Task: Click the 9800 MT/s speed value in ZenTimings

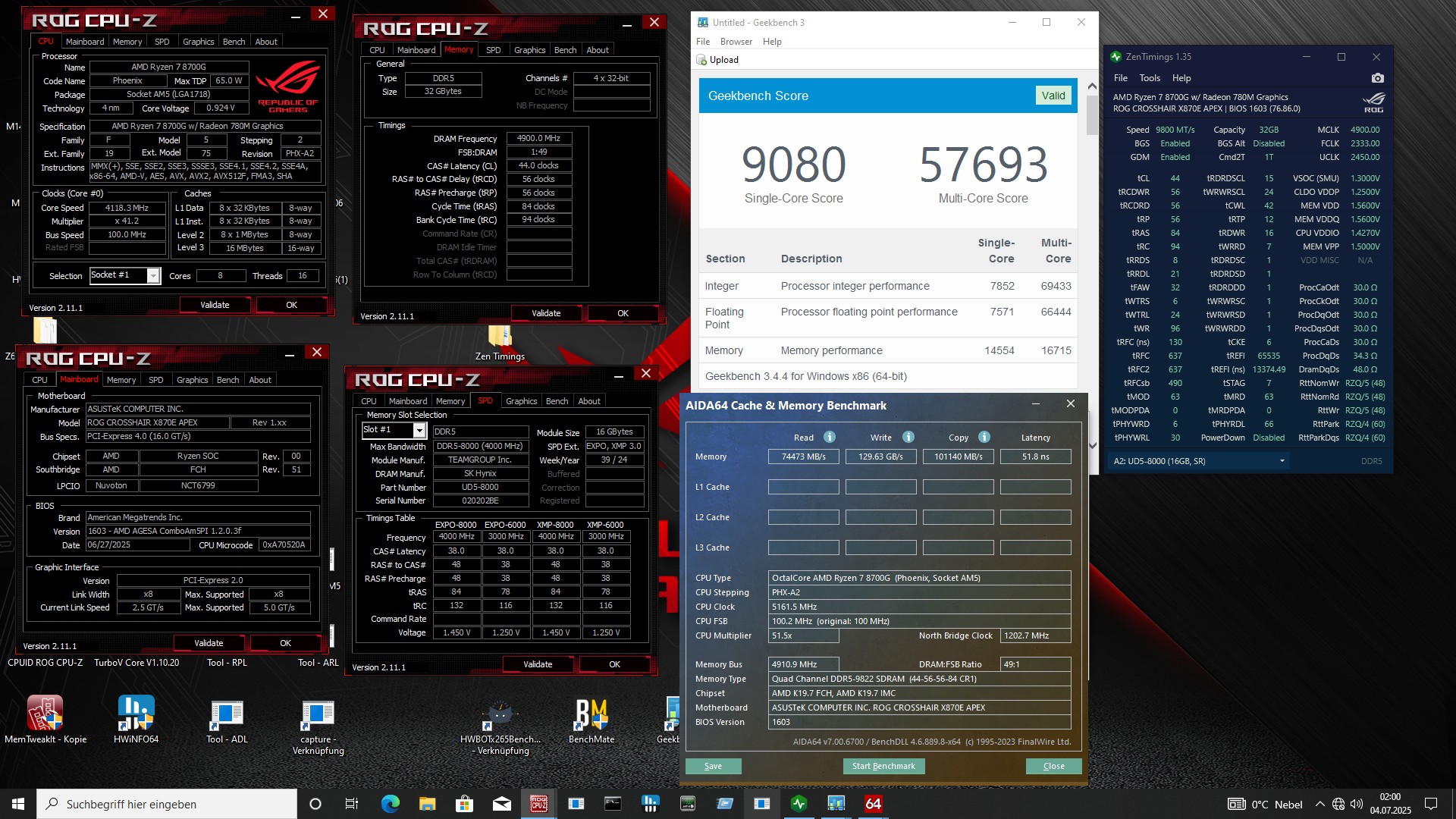Action: click(x=1175, y=130)
